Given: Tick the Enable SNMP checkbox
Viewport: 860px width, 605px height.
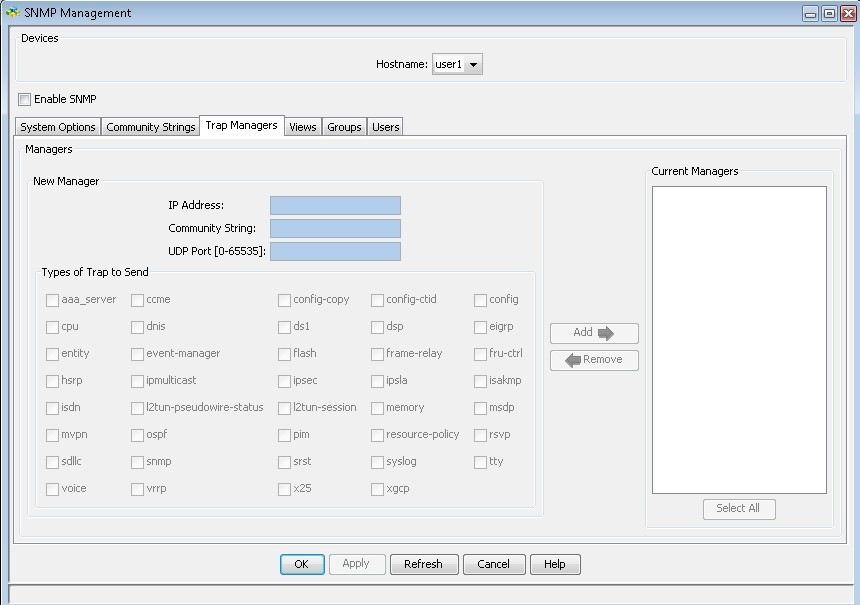Looking at the screenshot, I should click(24, 99).
